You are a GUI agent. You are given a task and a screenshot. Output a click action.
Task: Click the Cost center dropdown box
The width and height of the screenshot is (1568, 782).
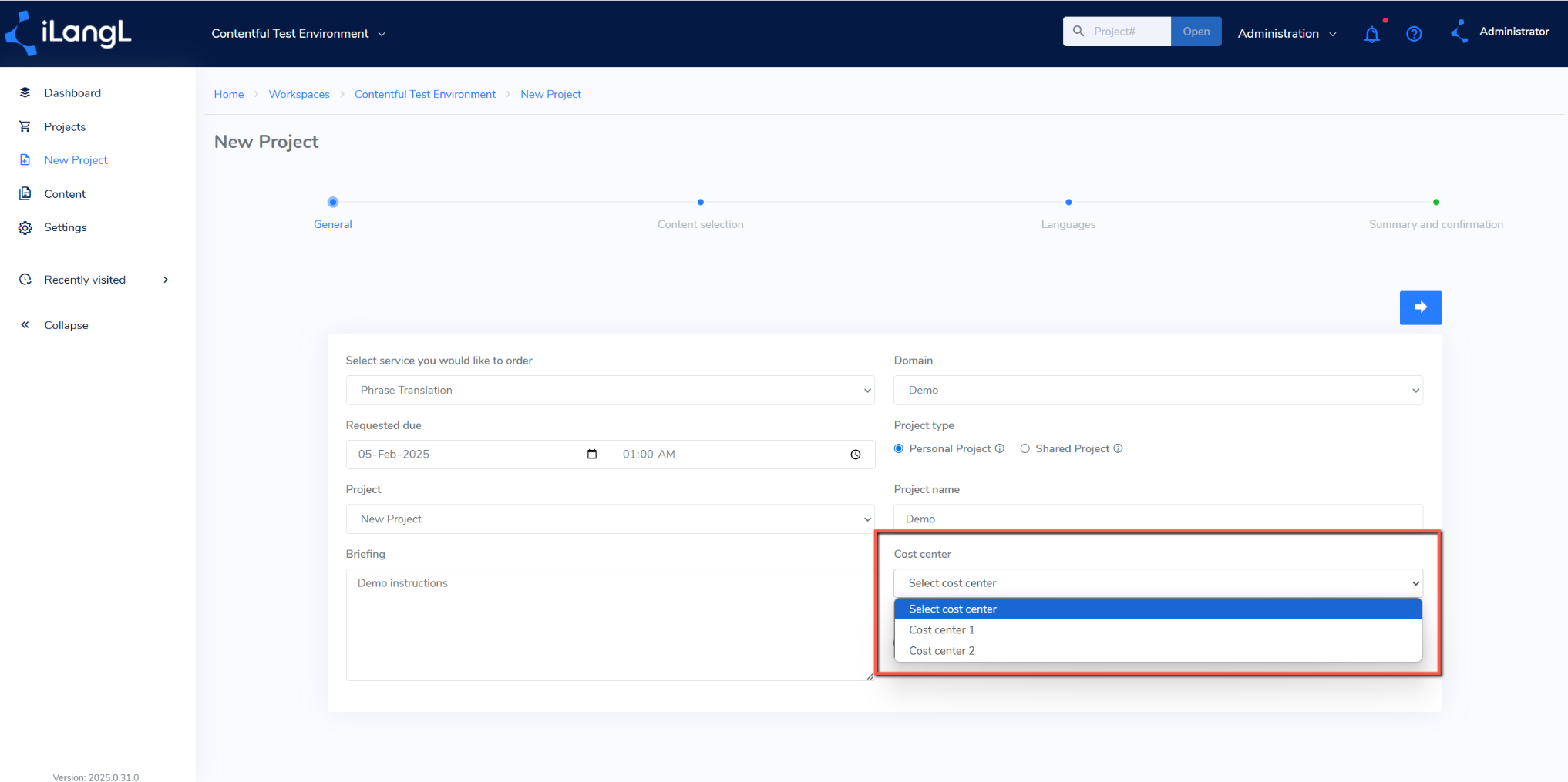point(1158,583)
